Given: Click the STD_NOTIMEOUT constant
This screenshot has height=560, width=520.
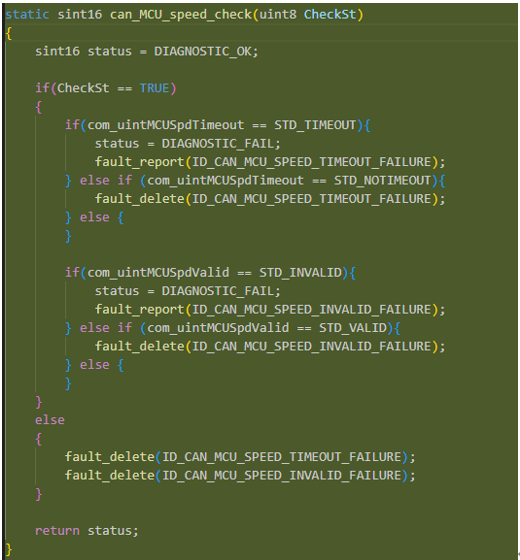Looking at the screenshot, I should coord(382,180).
